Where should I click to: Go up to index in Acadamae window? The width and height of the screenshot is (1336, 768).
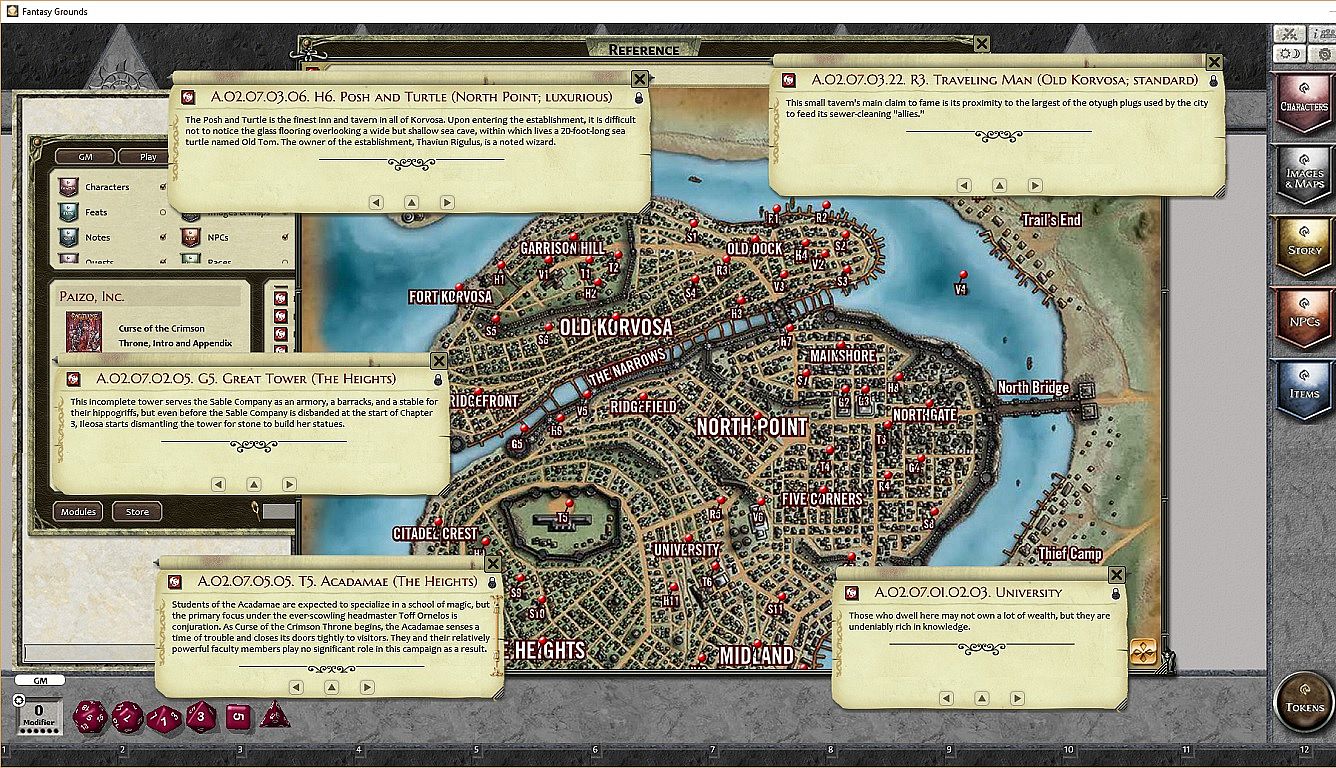click(x=332, y=687)
